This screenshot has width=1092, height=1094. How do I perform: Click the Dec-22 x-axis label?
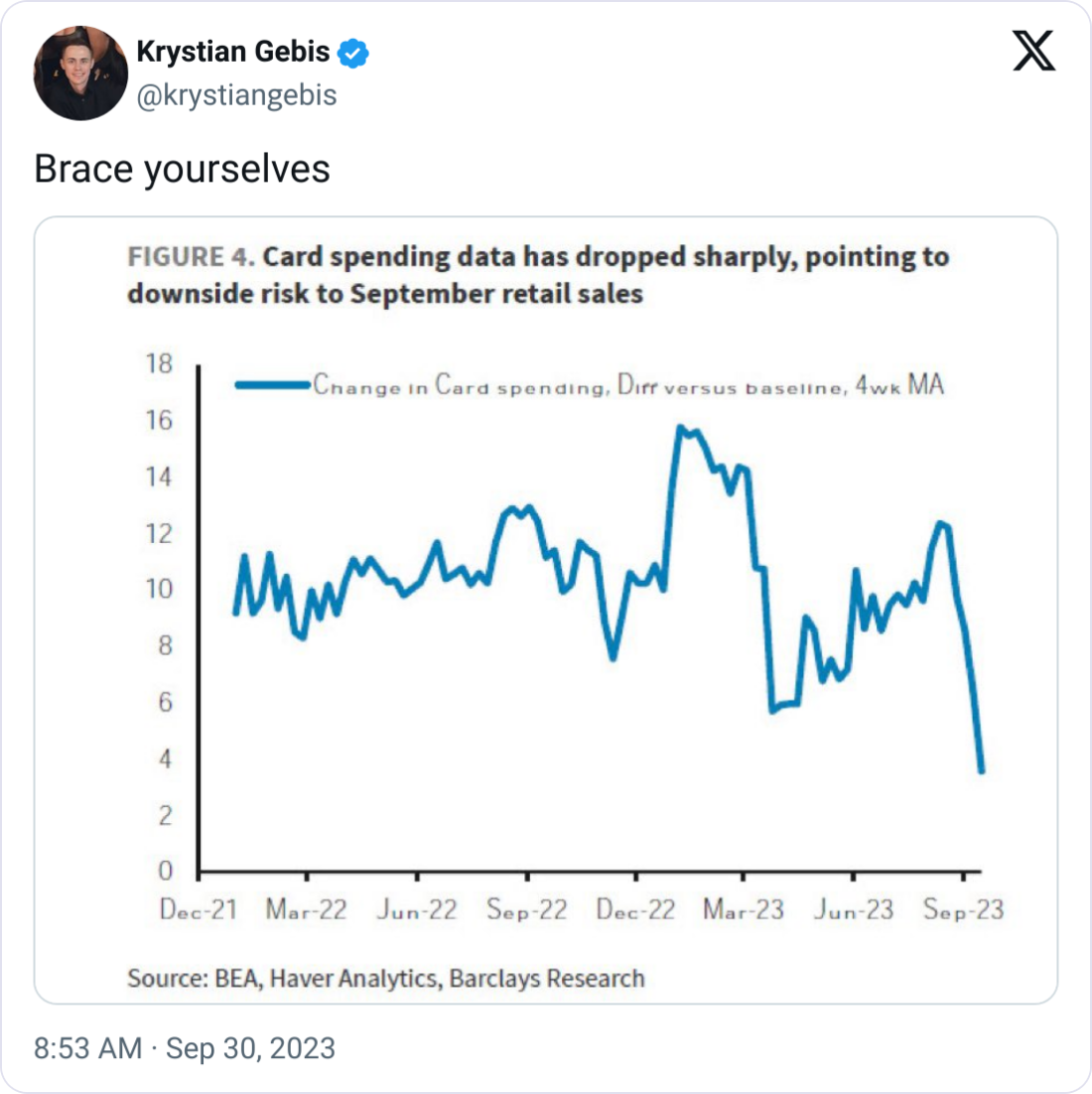pos(635,909)
